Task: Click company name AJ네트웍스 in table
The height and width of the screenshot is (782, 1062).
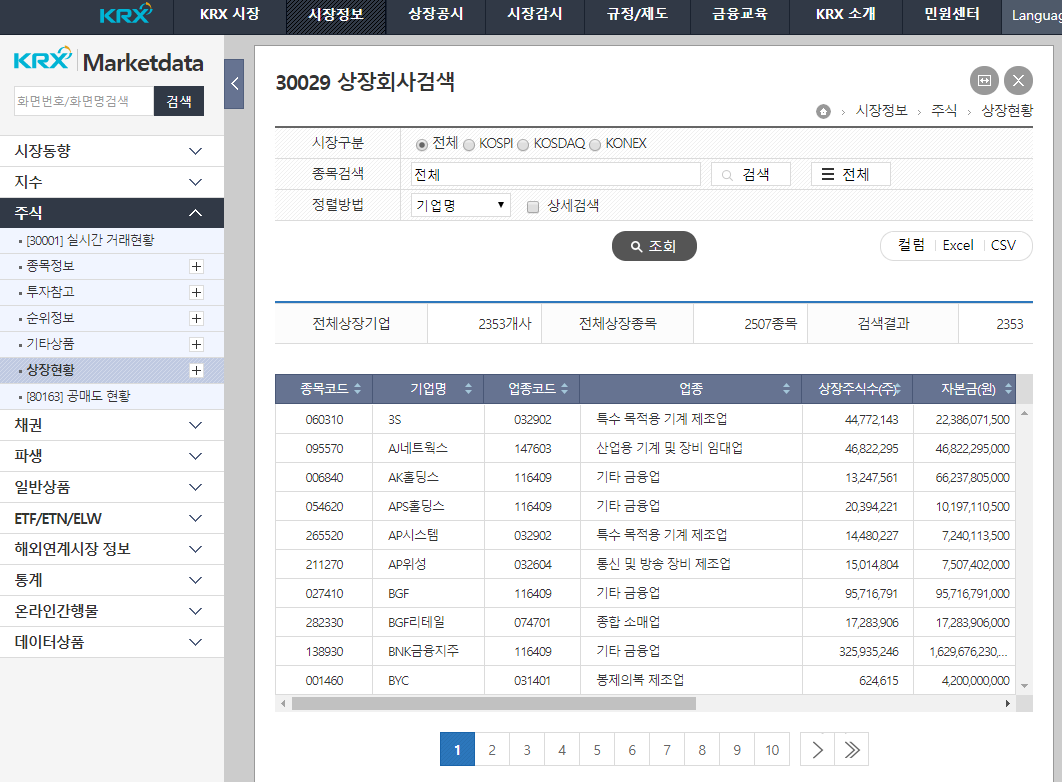Action: [x=417, y=448]
